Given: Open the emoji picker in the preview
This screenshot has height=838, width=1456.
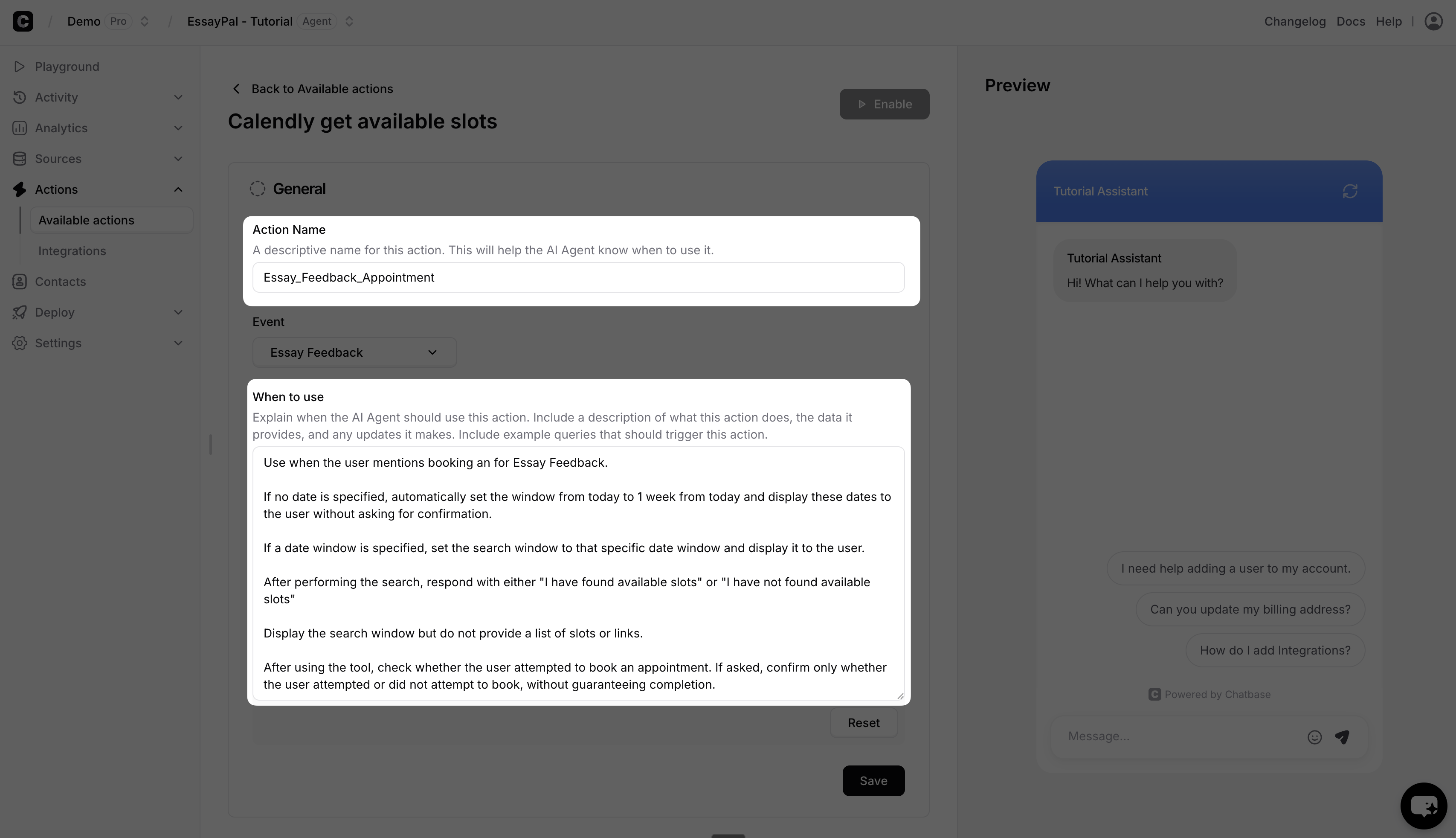Looking at the screenshot, I should pos(1314,737).
